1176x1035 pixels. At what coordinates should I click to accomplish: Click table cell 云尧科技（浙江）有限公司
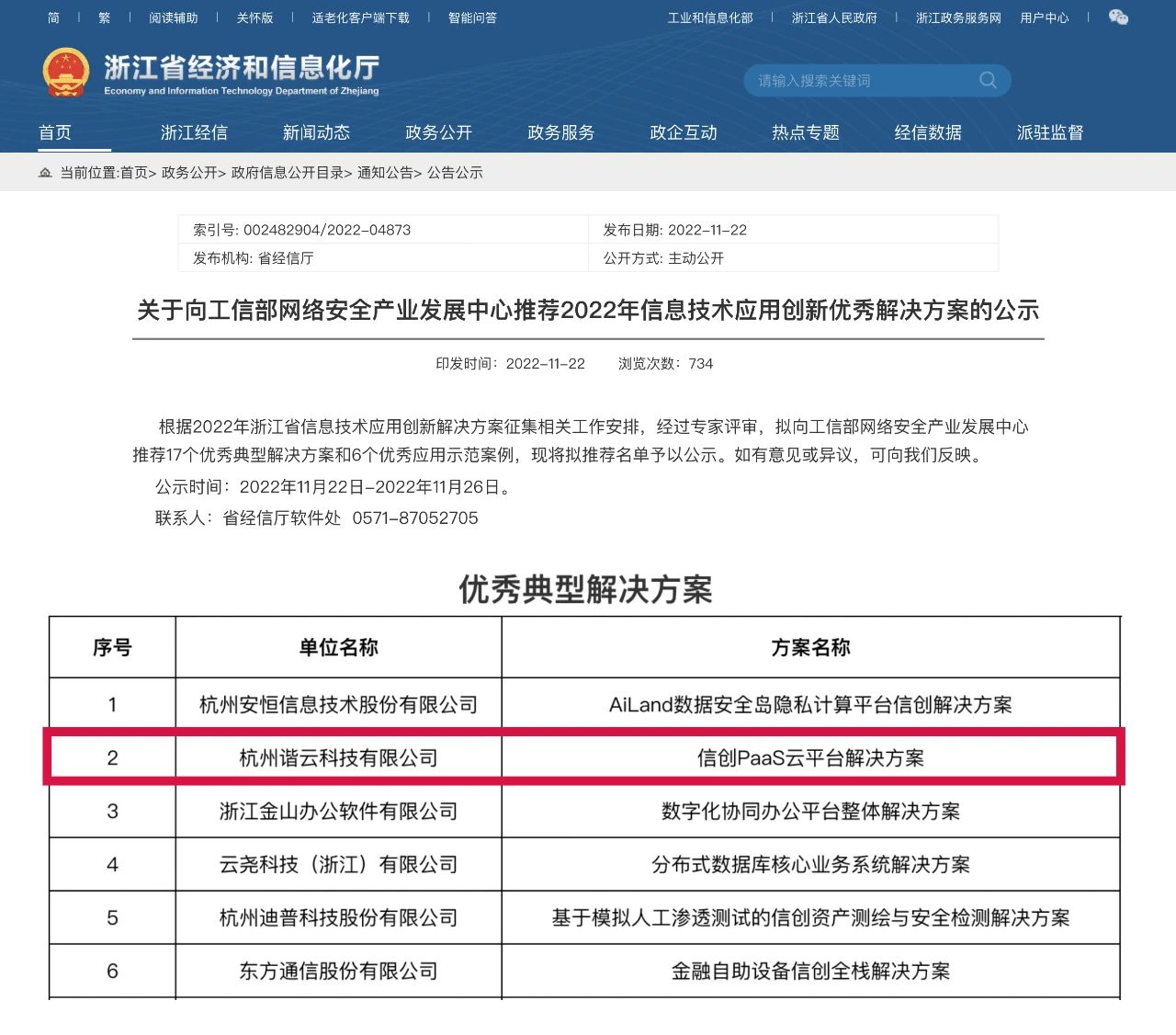point(339,865)
